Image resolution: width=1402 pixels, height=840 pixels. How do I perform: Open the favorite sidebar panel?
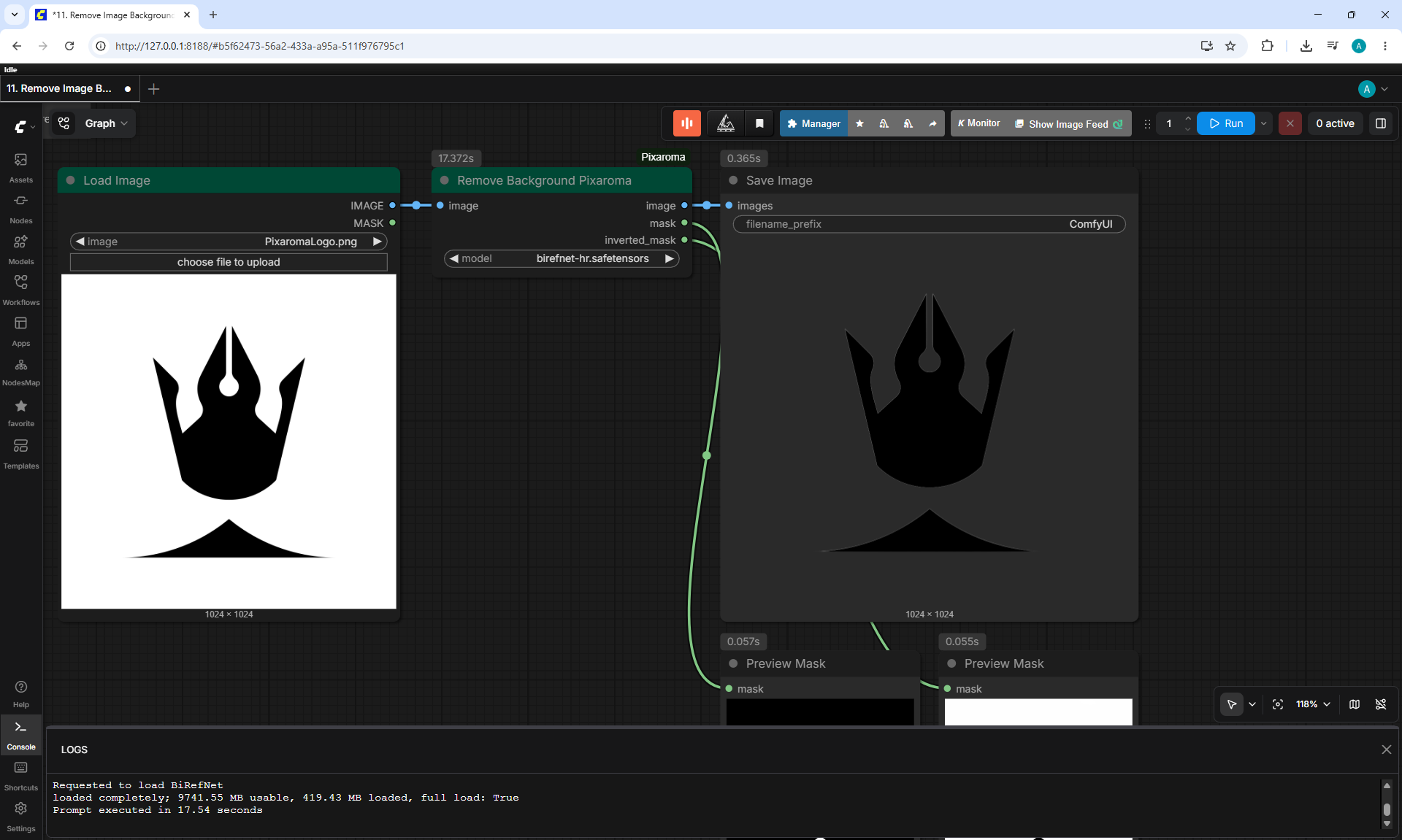(x=20, y=412)
